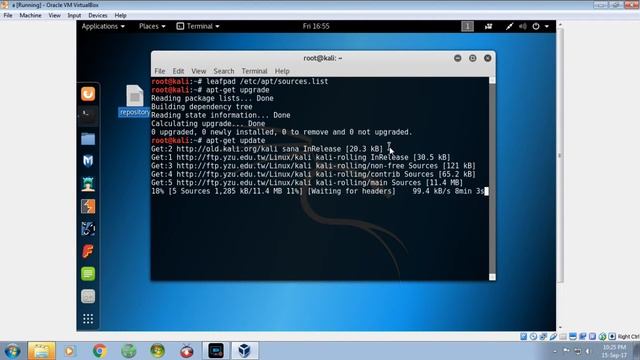Open VirtualBox window File menu

click(x=8, y=16)
